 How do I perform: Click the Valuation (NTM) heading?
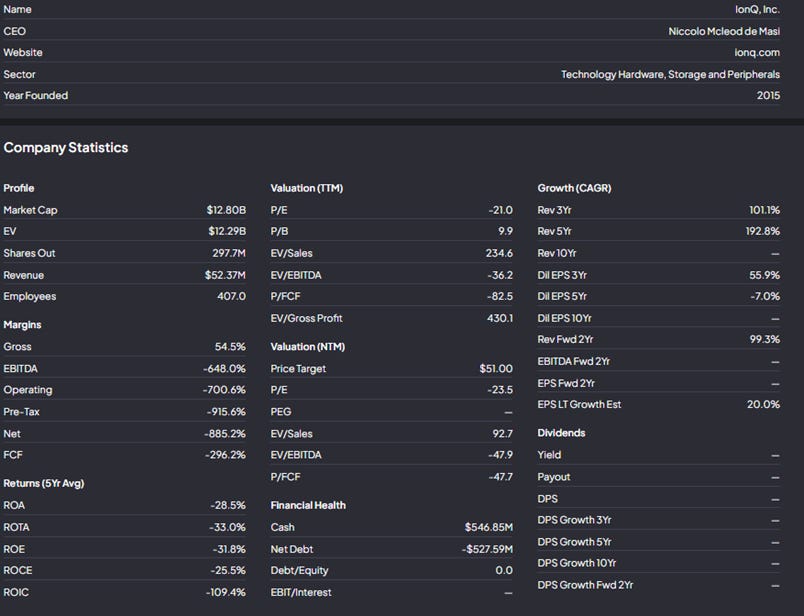pyautogui.click(x=308, y=347)
